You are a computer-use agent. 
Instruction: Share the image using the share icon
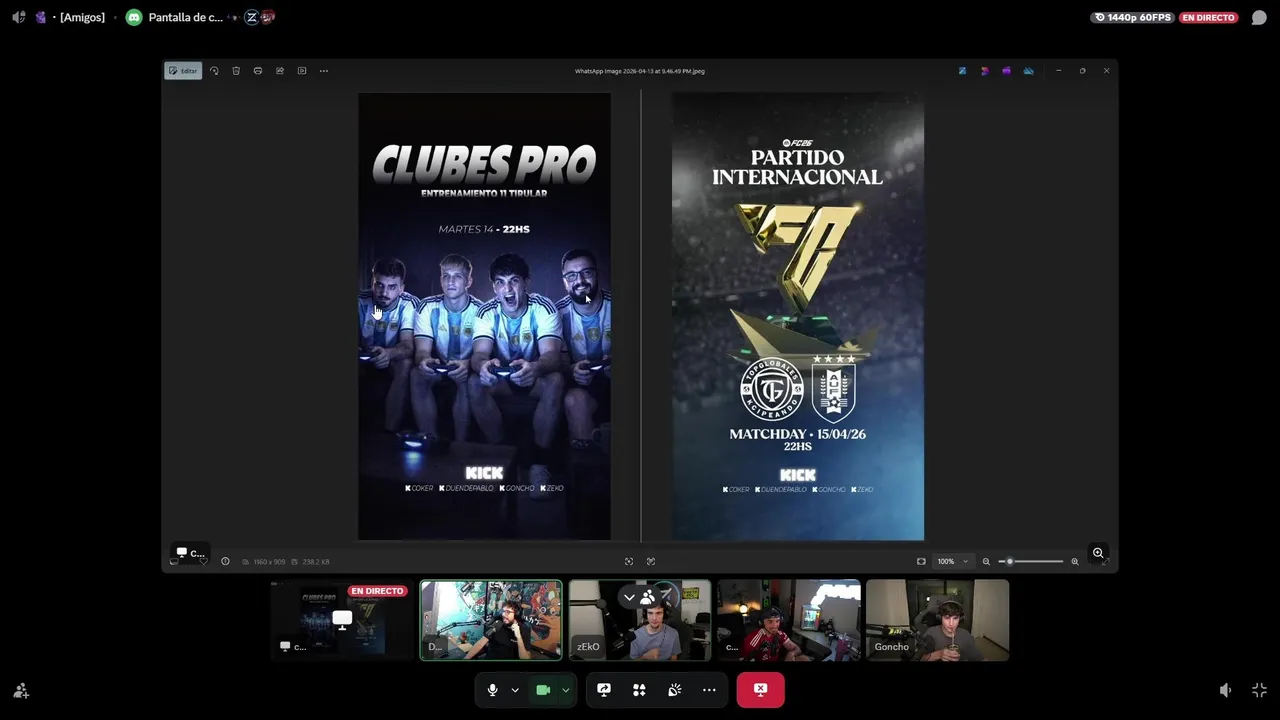[x=280, y=71]
